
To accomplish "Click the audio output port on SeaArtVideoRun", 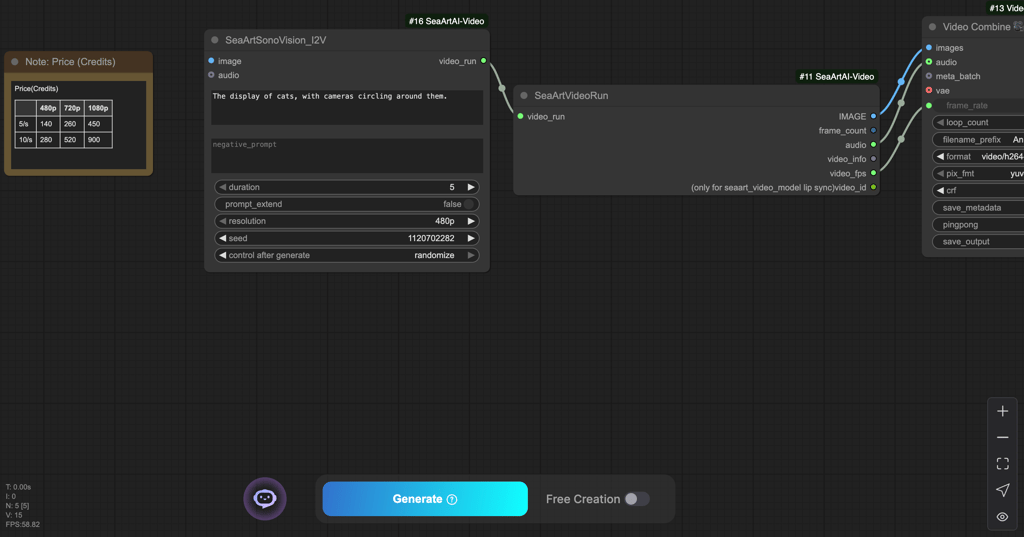I will (x=873, y=145).
